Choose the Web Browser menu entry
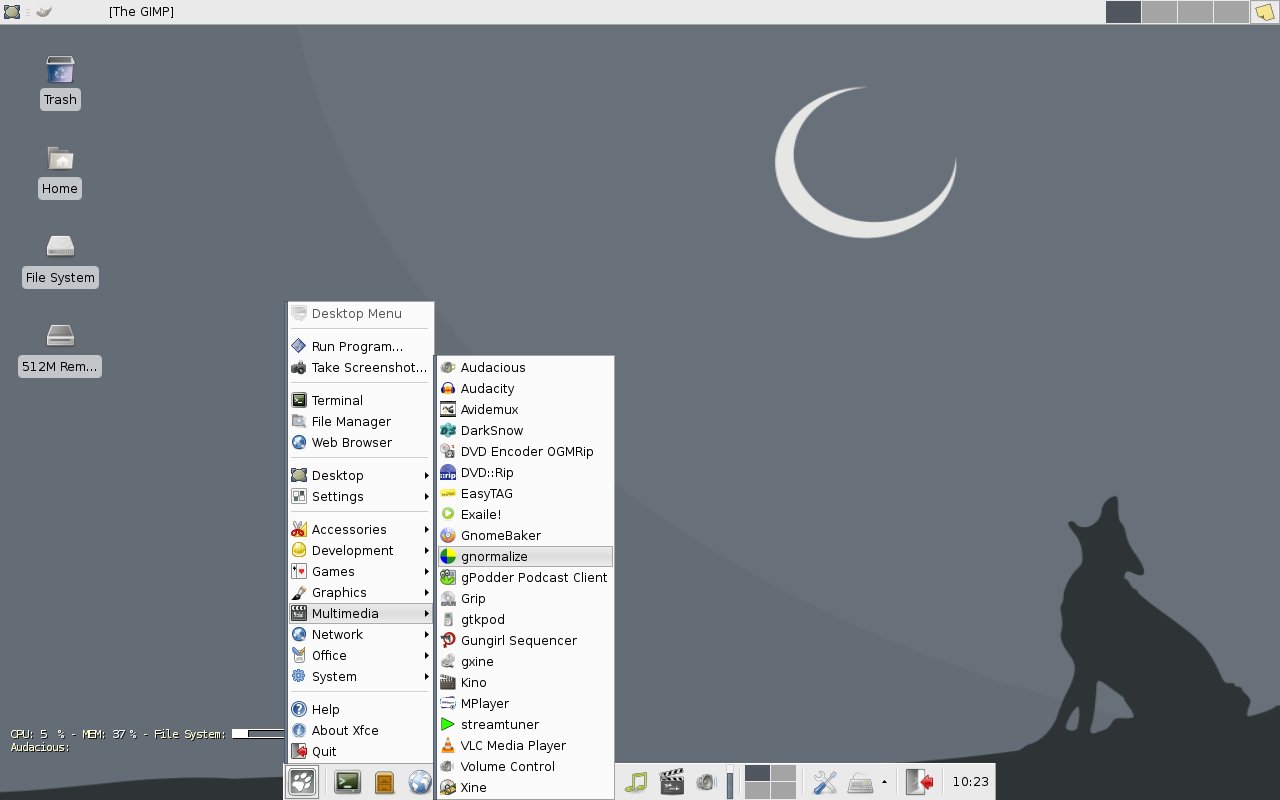This screenshot has height=800, width=1280. [x=361, y=442]
